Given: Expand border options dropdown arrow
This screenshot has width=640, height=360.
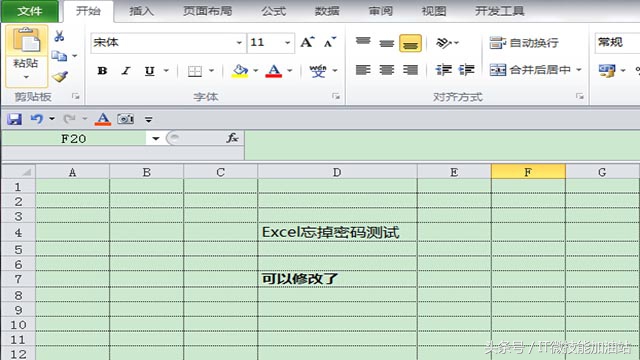Looking at the screenshot, I should click(x=211, y=71).
